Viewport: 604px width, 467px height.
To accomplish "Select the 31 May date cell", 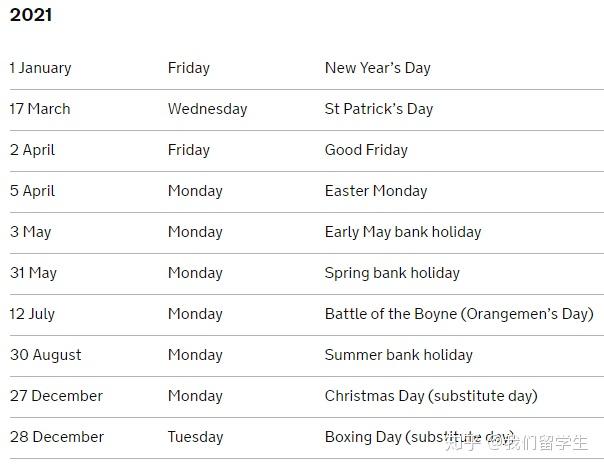I will 34,273.
